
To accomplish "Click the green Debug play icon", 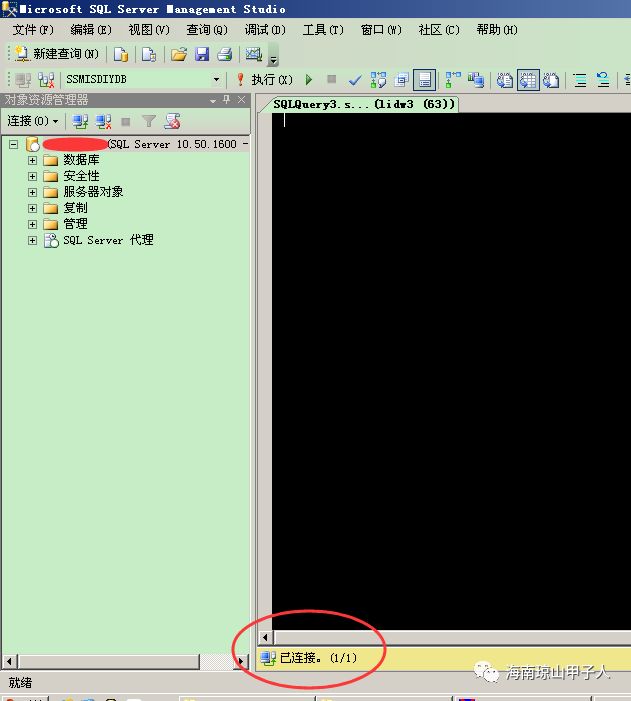I will click(x=309, y=80).
